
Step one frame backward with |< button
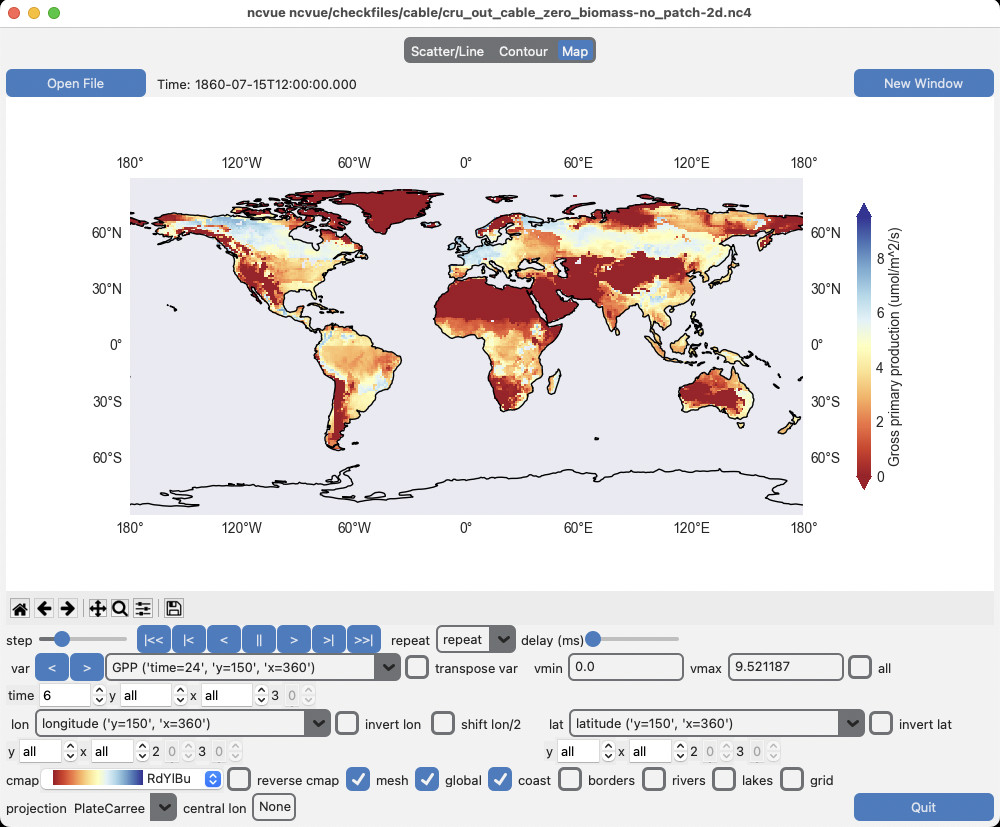pyautogui.click(x=189, y=640)
